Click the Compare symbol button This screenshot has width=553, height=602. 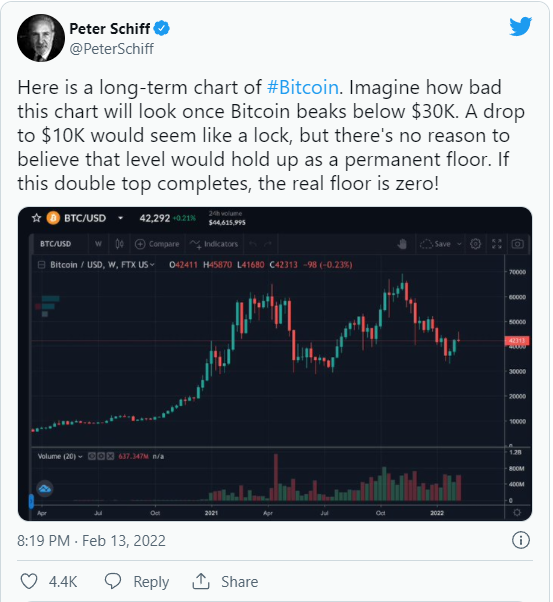coord(157,244)
